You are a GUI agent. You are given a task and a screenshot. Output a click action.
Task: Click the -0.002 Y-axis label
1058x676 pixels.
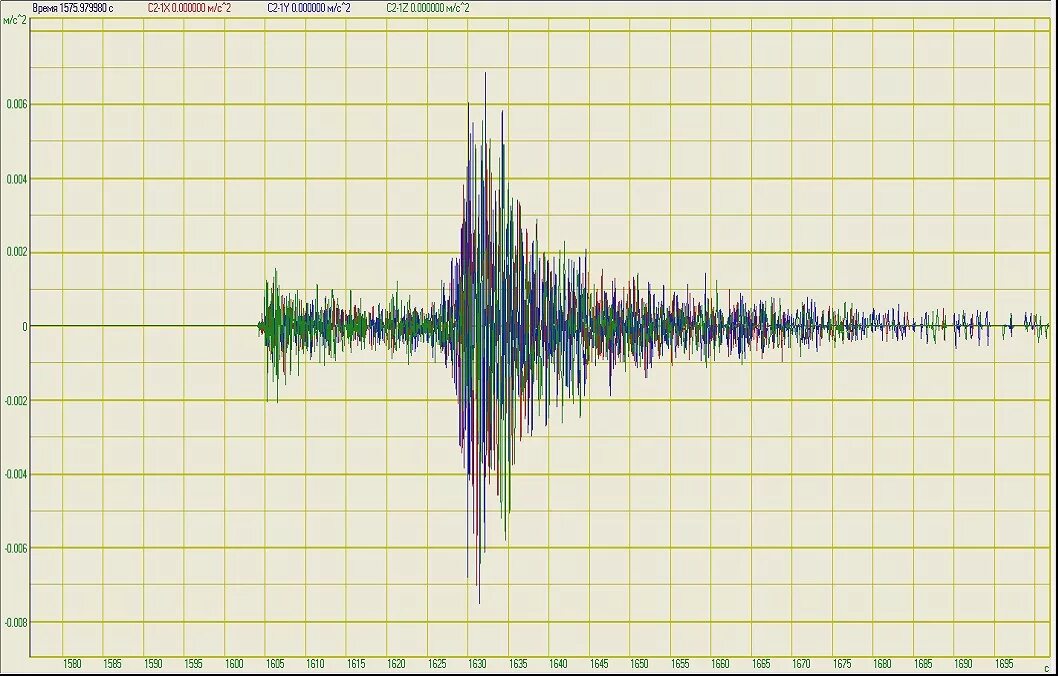pos(16,401)
